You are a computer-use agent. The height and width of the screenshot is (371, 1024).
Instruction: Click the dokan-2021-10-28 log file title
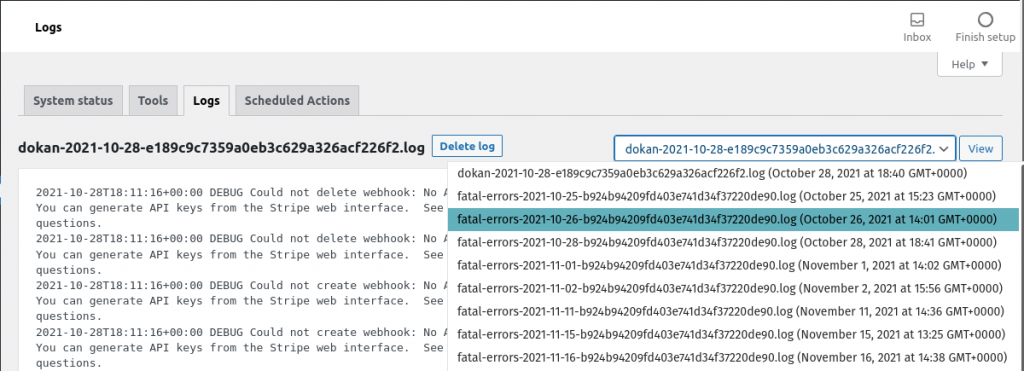pos(222,147)
